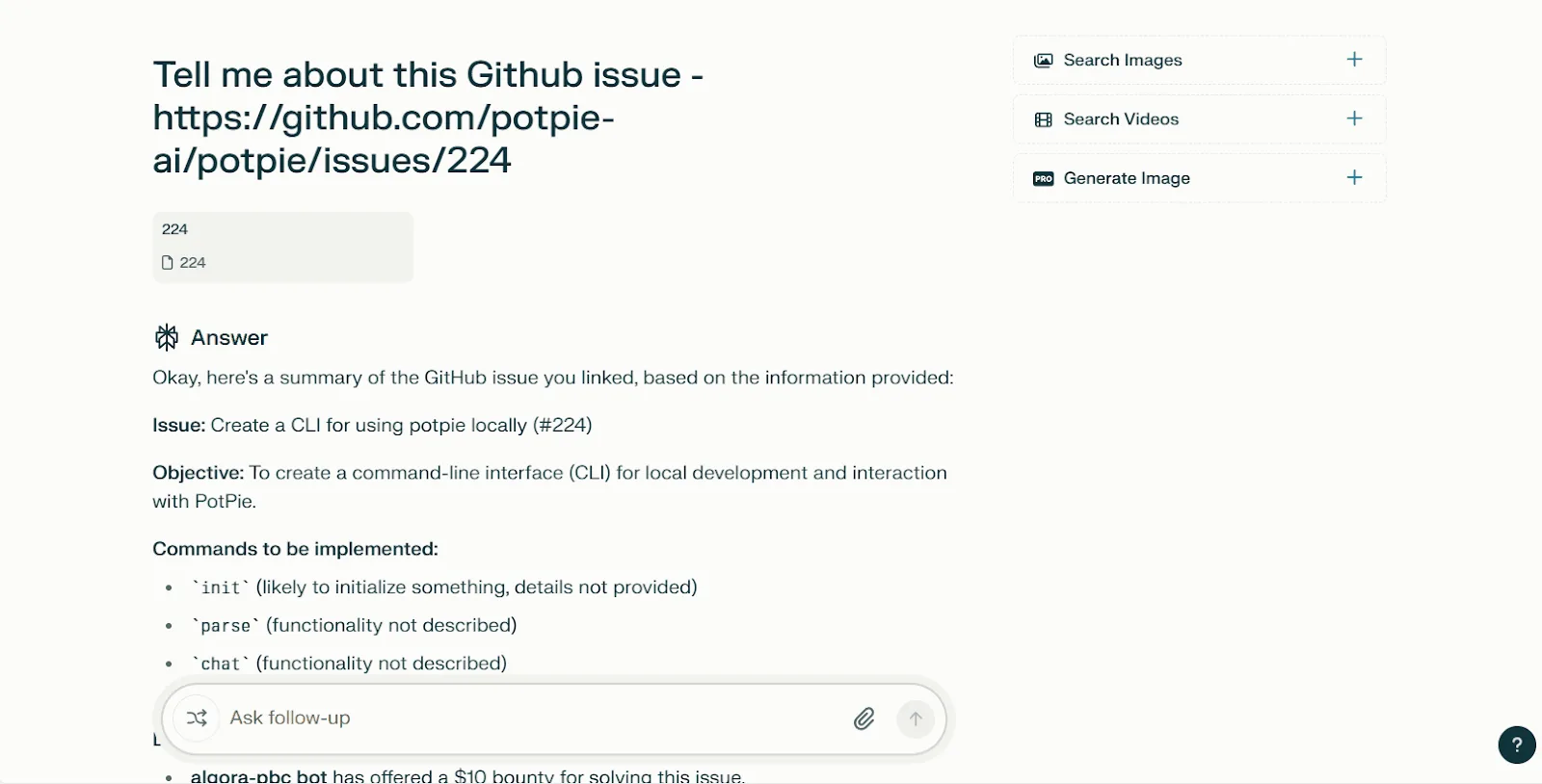Select the Generate Image label

(1127, 178)
